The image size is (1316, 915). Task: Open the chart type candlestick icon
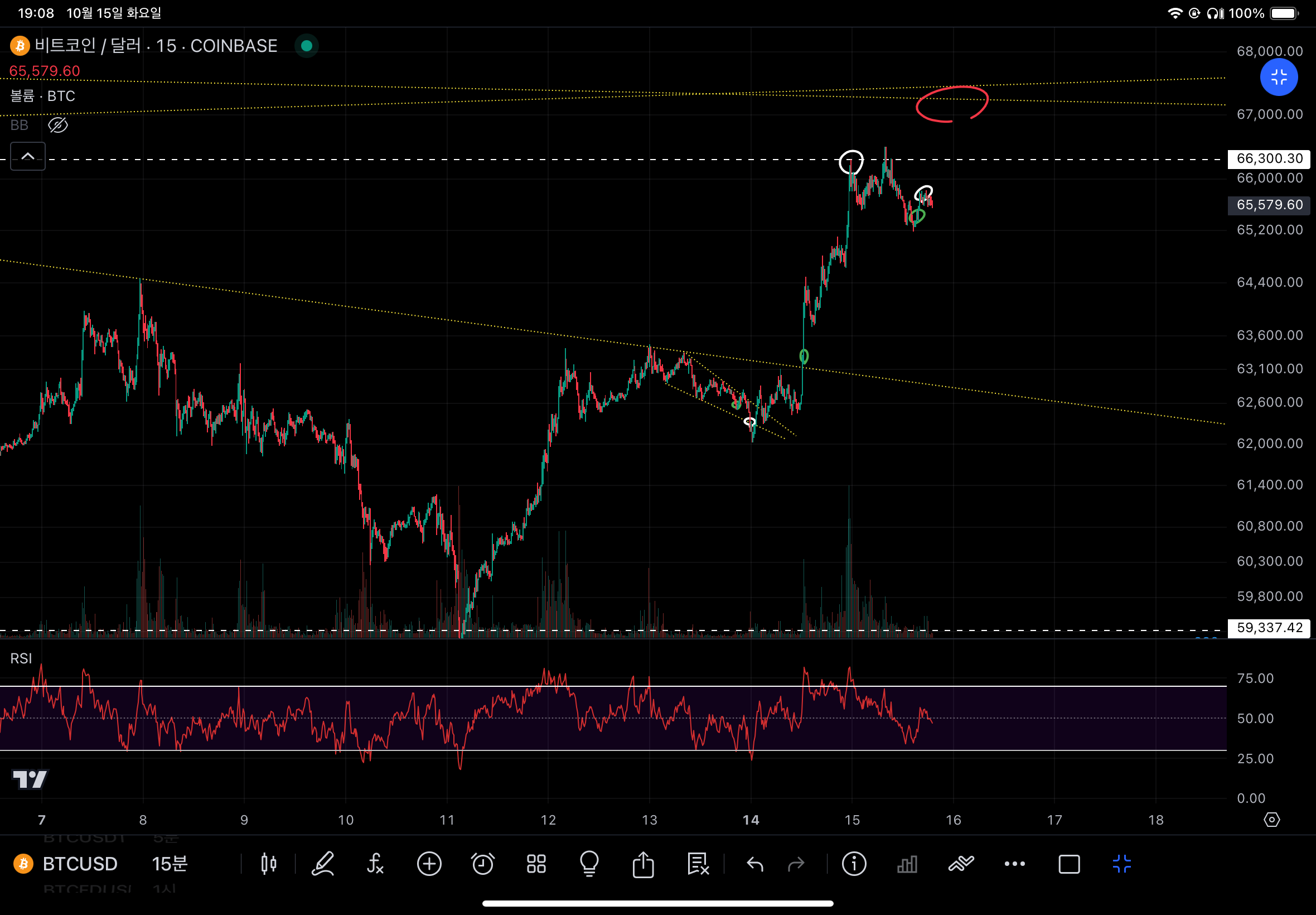(x=268, y=864)
